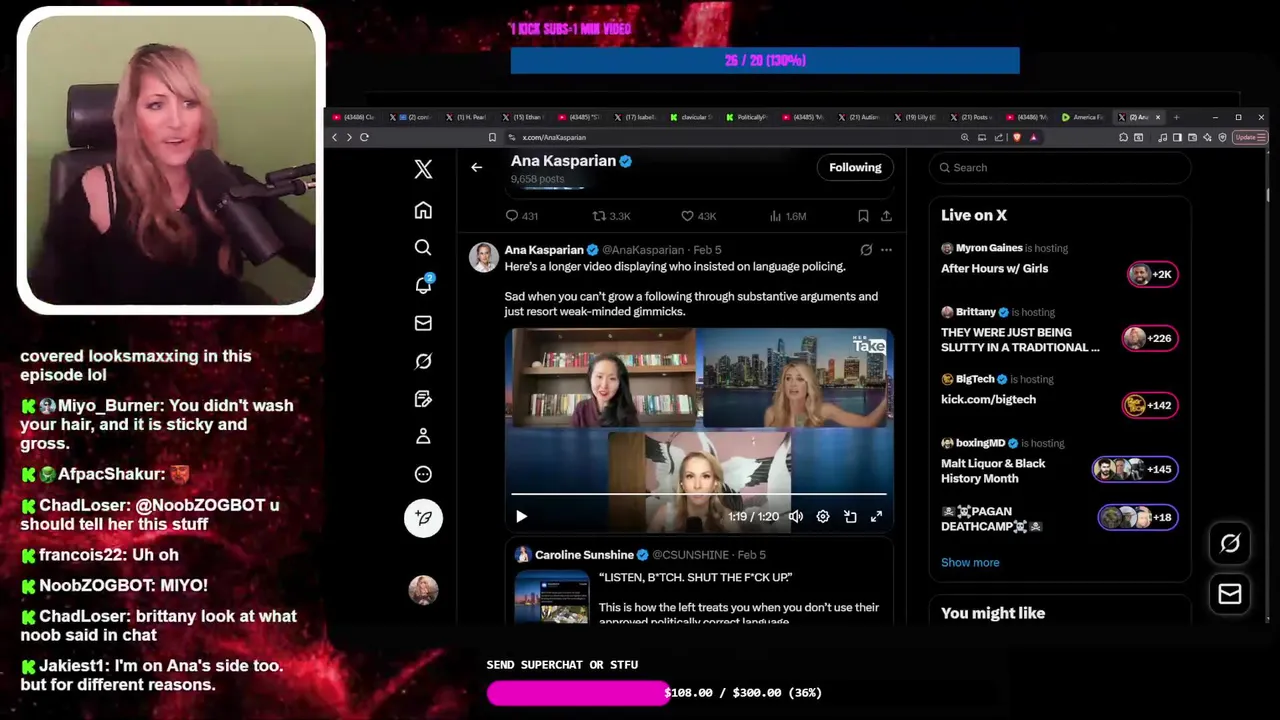Expand Show more in Live on X
The width and height of the screenshot is (1280, 720).
(970, 562)
